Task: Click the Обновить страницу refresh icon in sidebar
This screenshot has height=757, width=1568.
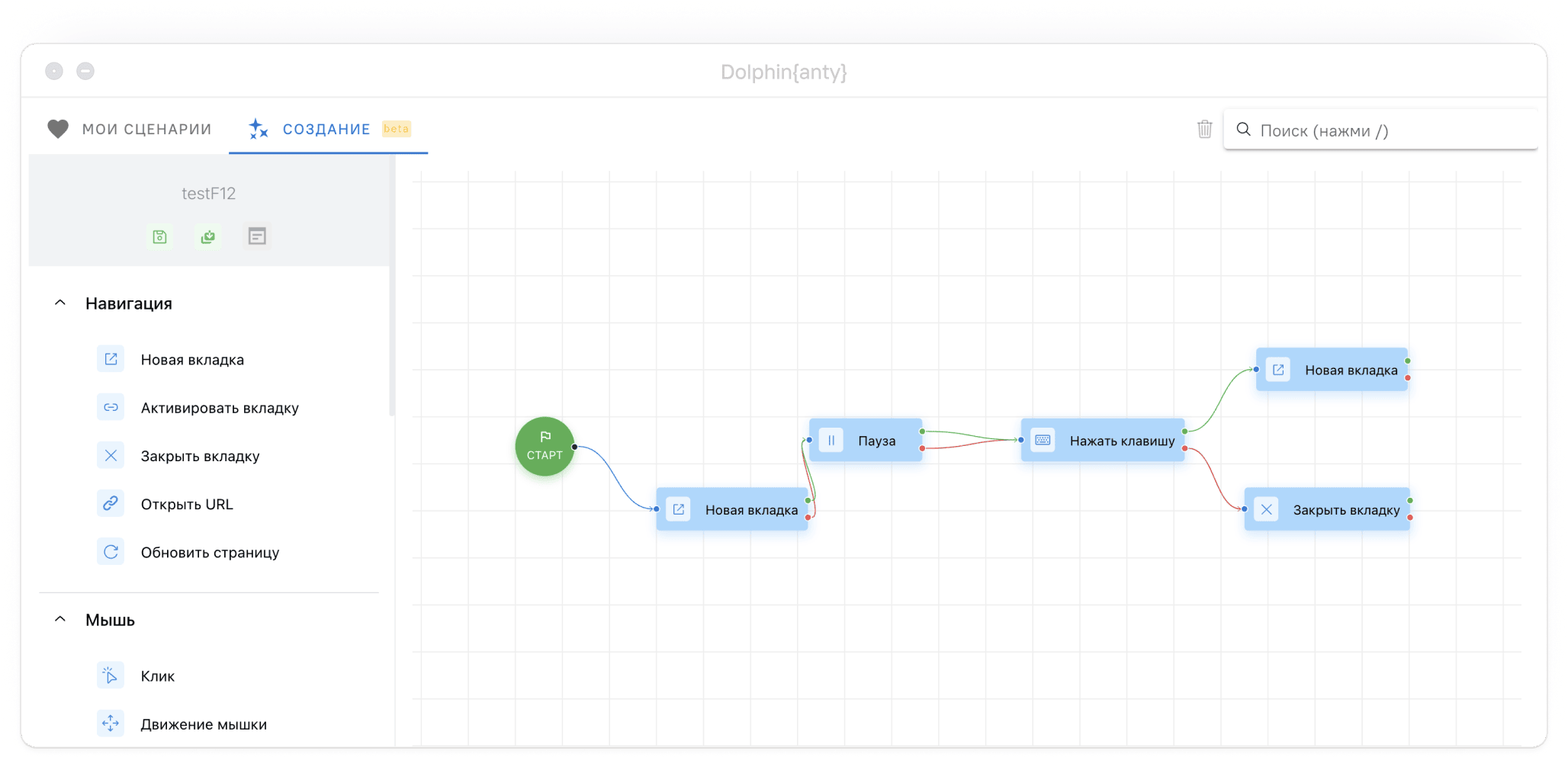Action: (111, 552)
